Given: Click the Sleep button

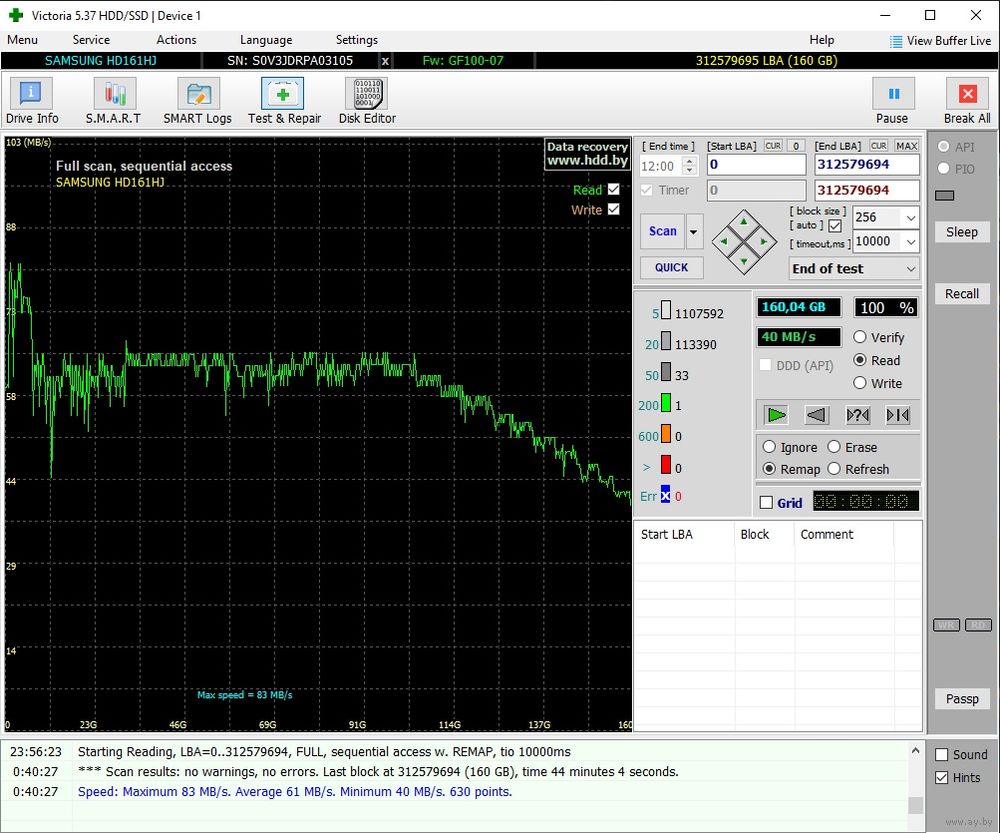Looking at the screenshot, I should 962,232.
